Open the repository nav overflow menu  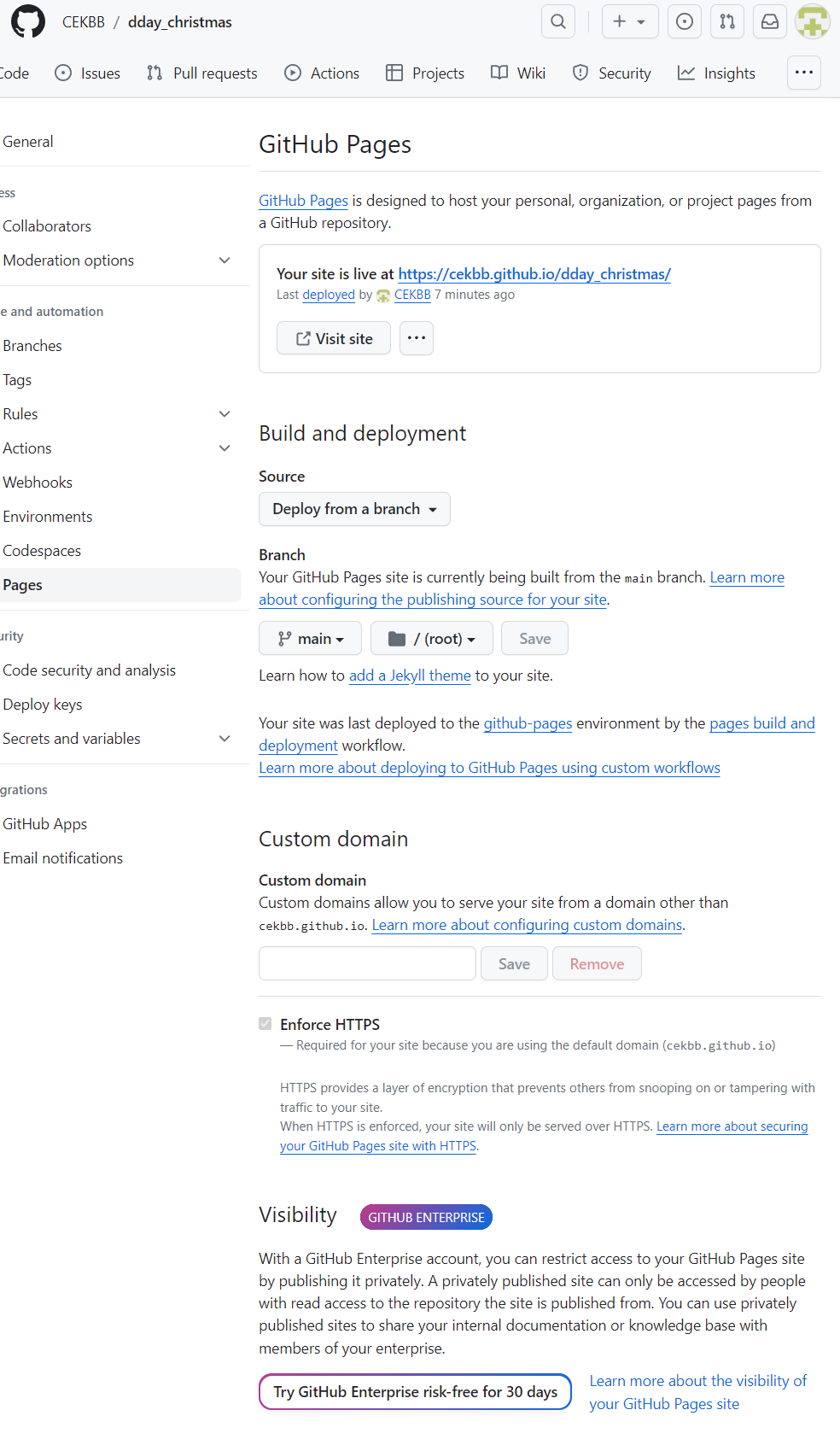coord(804,73)
